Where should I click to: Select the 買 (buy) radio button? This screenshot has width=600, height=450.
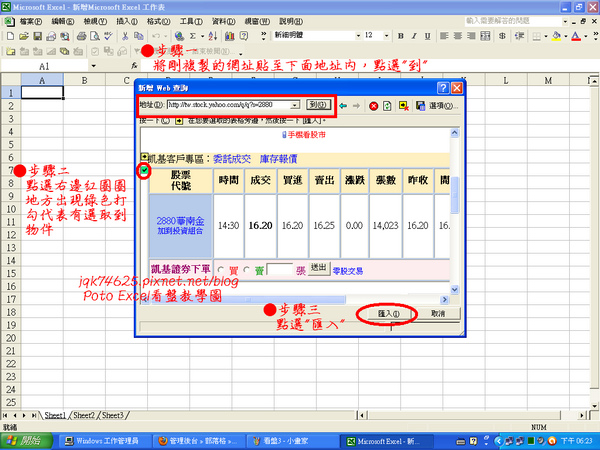220,270
